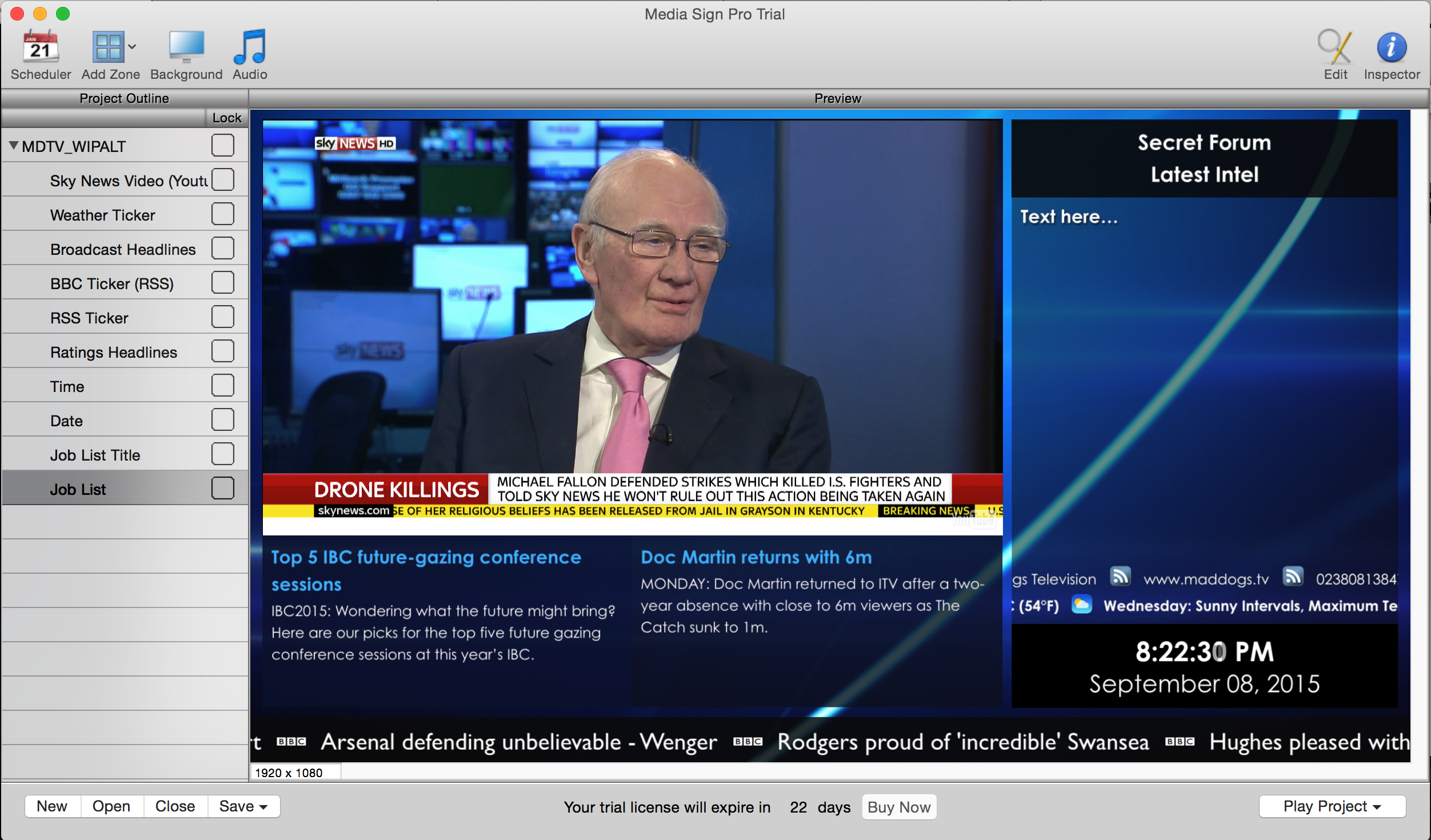The width and height of the screenshot is (1431, 840).
Task: Click the Sky News HD logo
Action: click(x=355, y=143)
